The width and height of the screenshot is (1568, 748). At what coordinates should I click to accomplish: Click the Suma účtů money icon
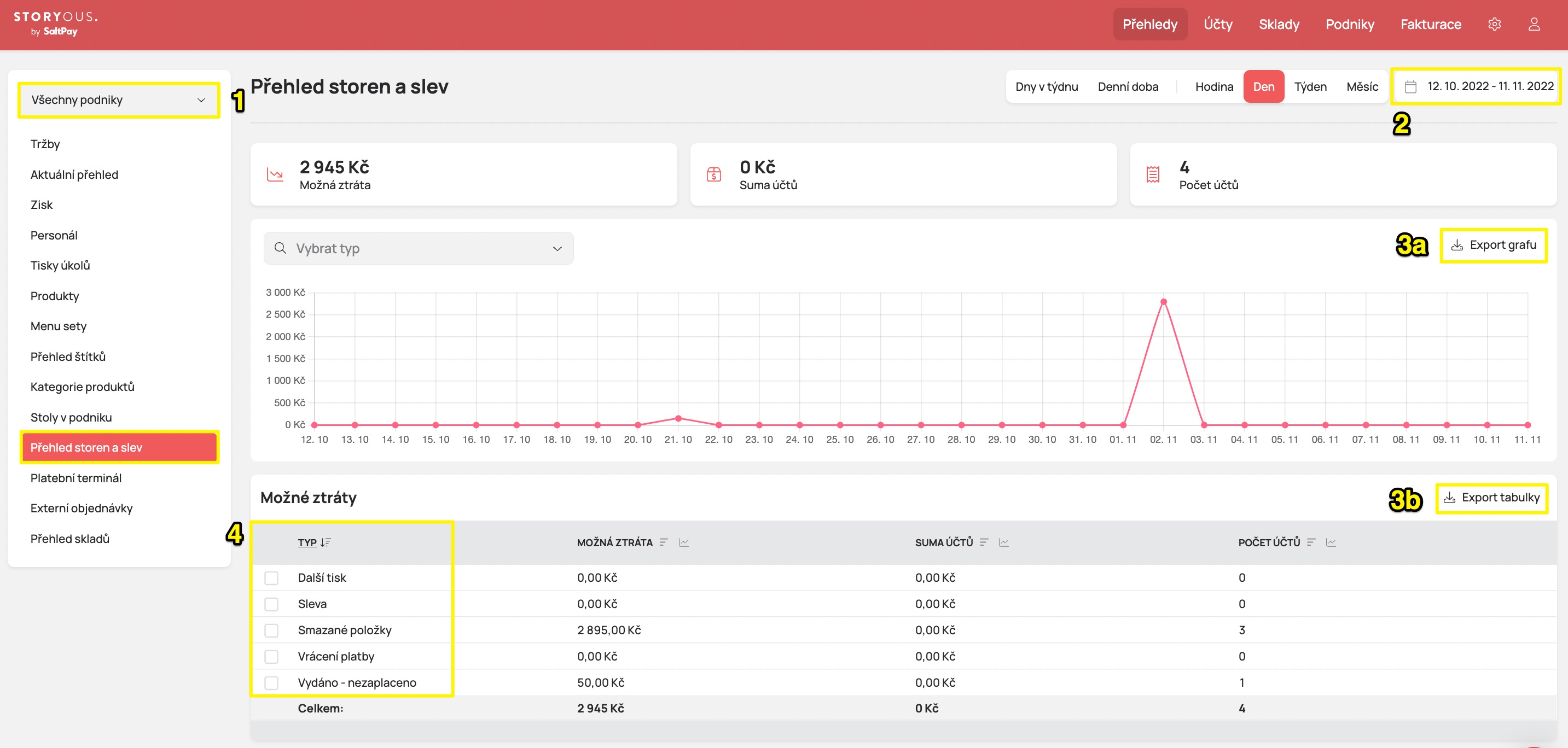[714, 174]
